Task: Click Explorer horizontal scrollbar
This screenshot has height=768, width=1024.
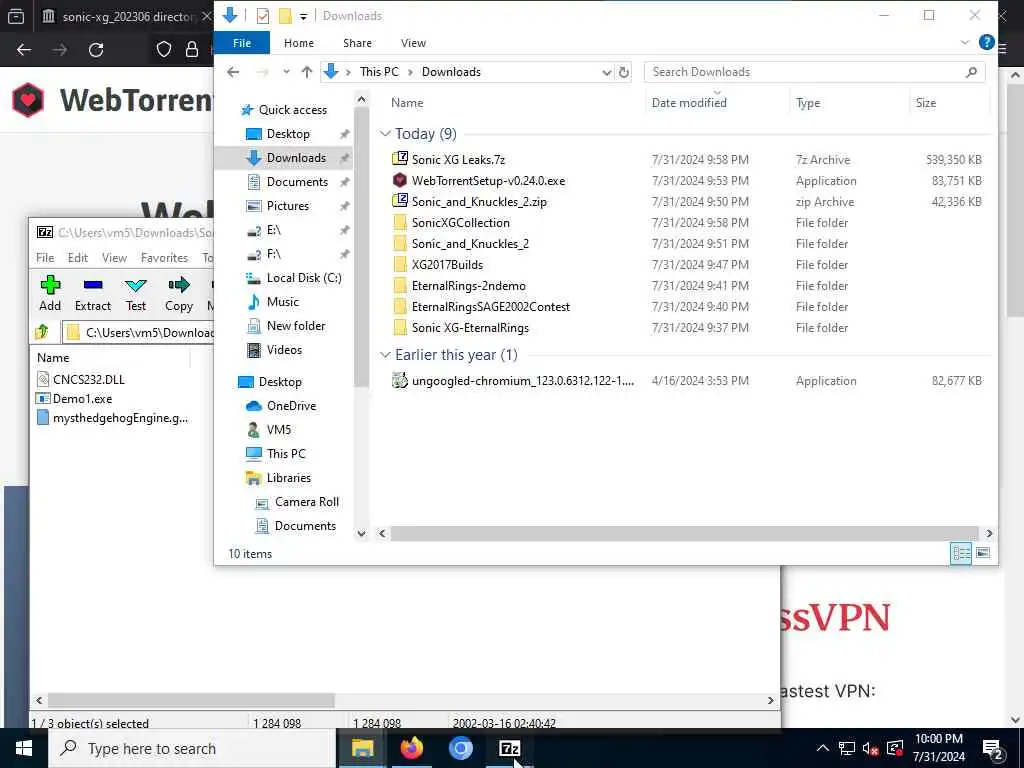Action: pos(684,534)
